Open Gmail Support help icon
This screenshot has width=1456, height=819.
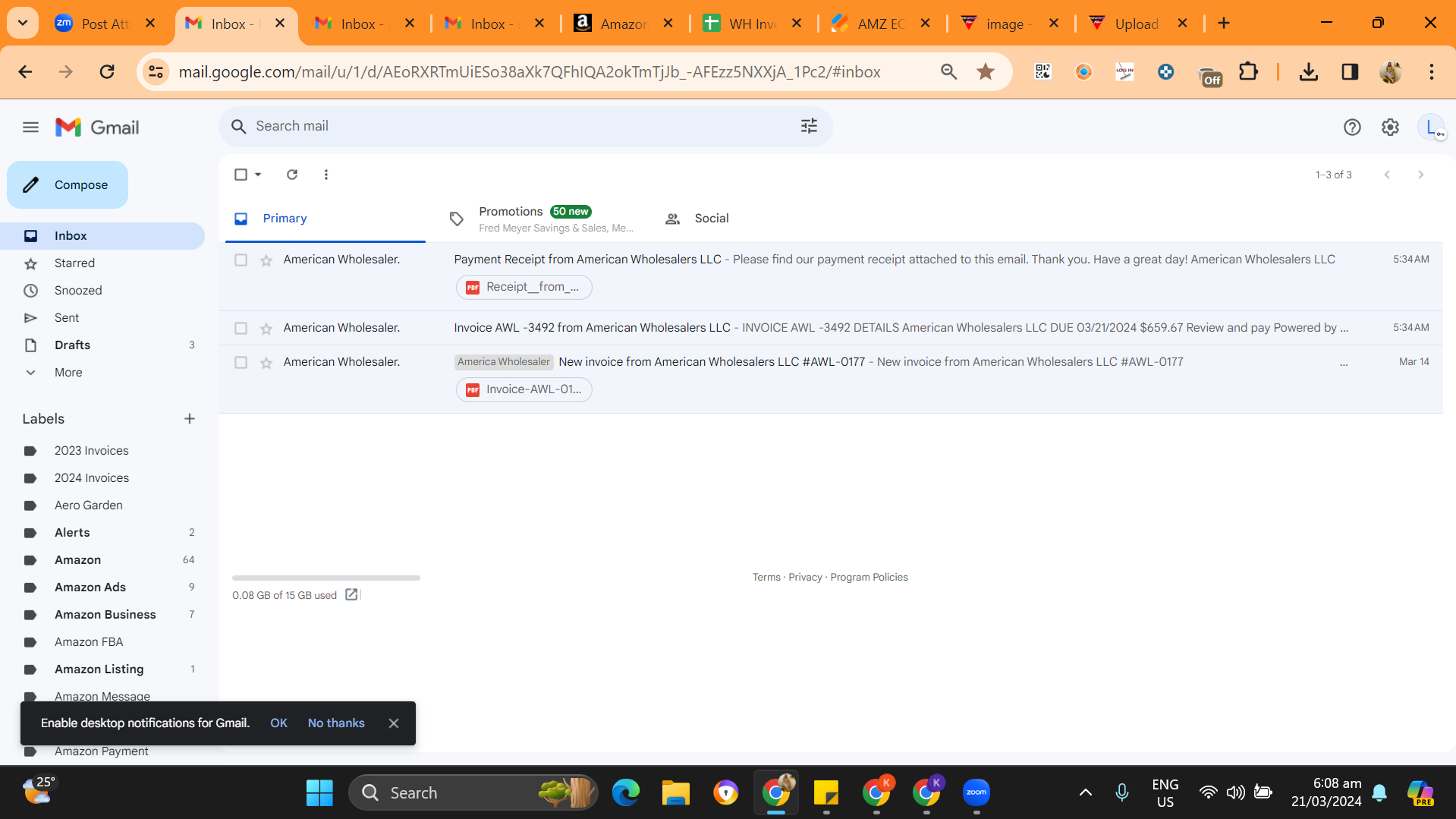(x=1352, y=128)
